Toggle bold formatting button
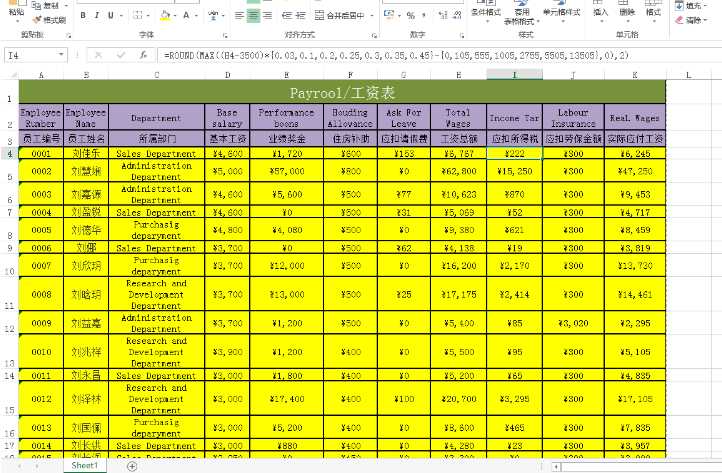Viewport: 722px width, 473px height. pos(83,16)
